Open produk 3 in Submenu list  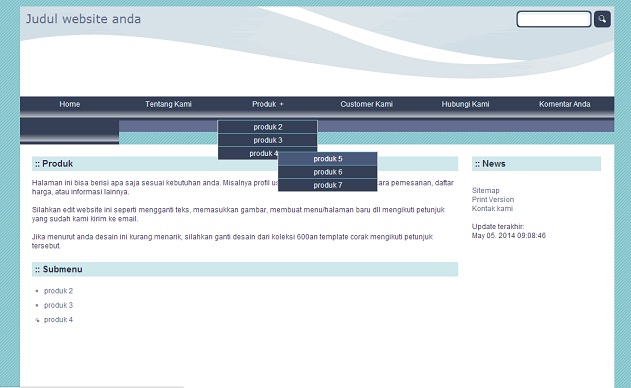58,305
